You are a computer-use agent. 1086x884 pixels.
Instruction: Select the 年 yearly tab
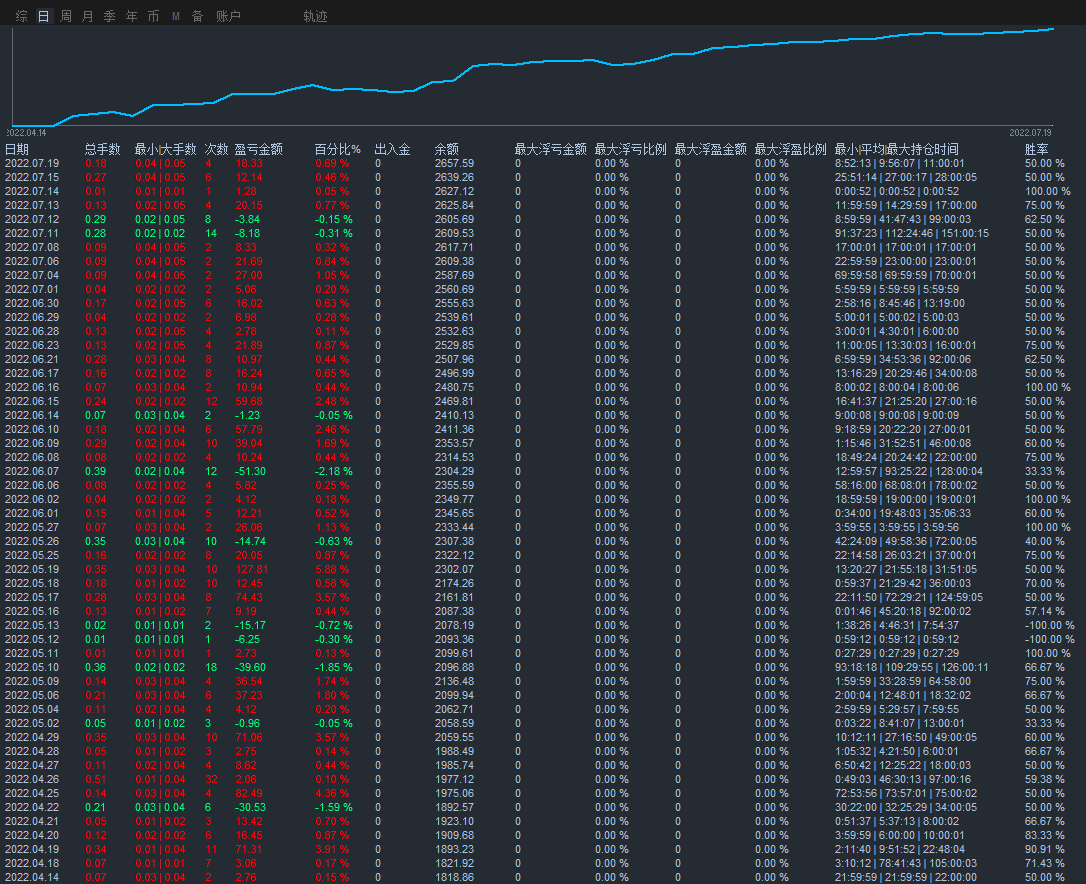coord(132,16)
